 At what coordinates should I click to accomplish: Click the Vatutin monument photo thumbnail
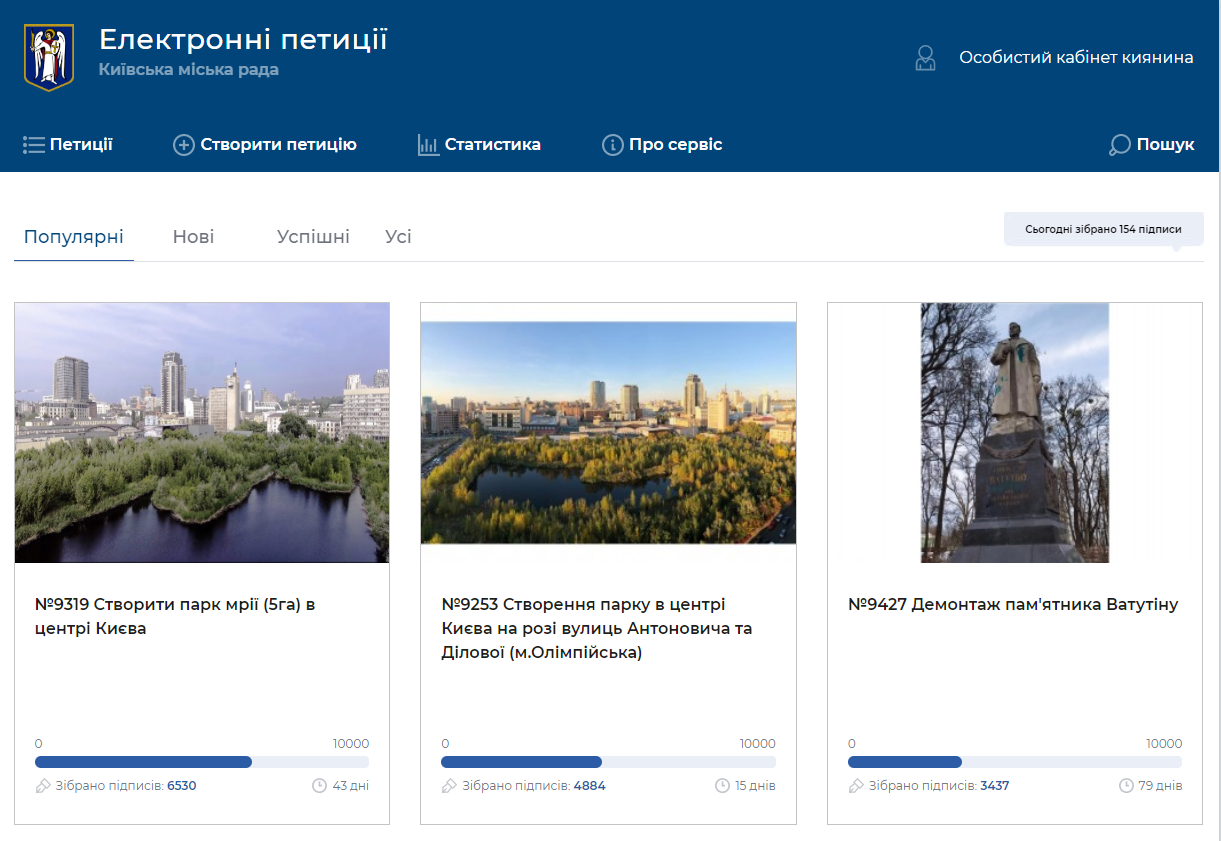1014,433
